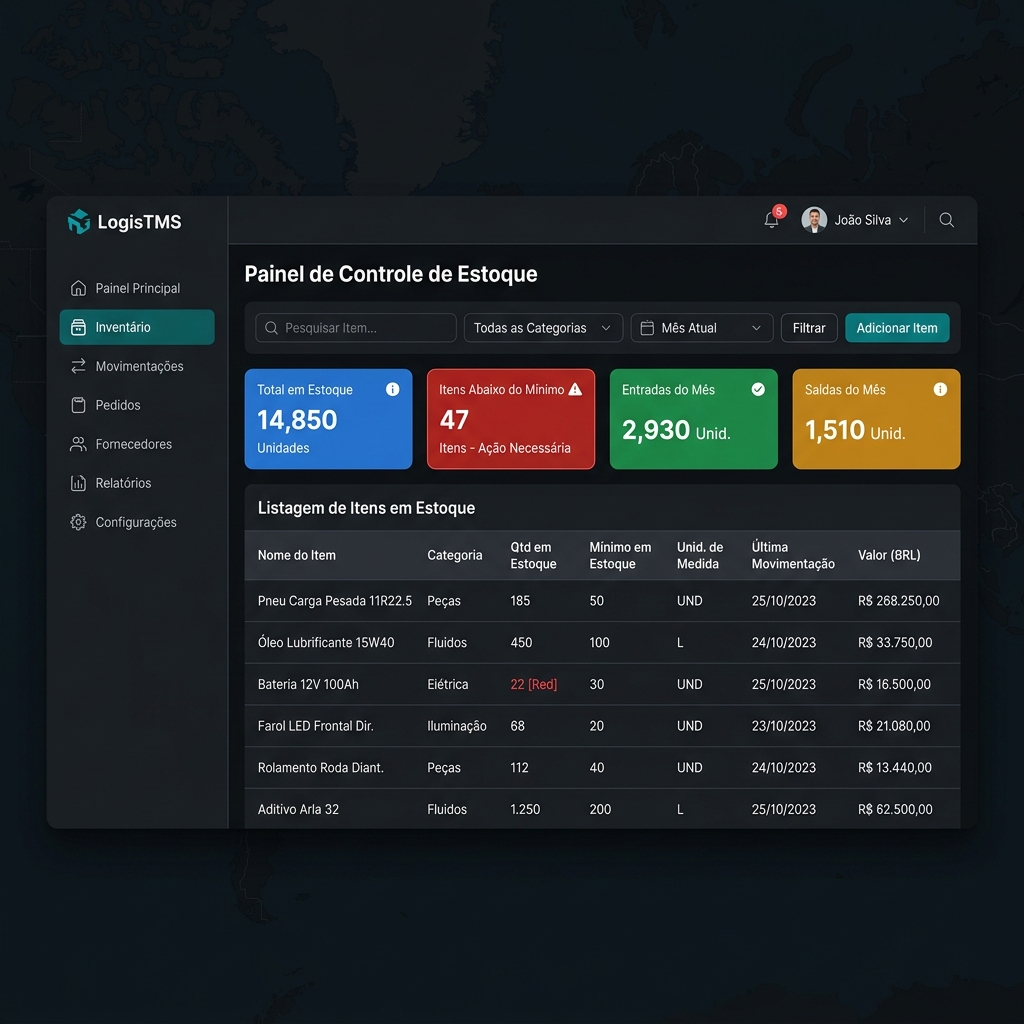Click the LogisTMS logo icon
The height and width of the screenshot is (1024, 1024).
pyautogui.click(x=79, y=221)
